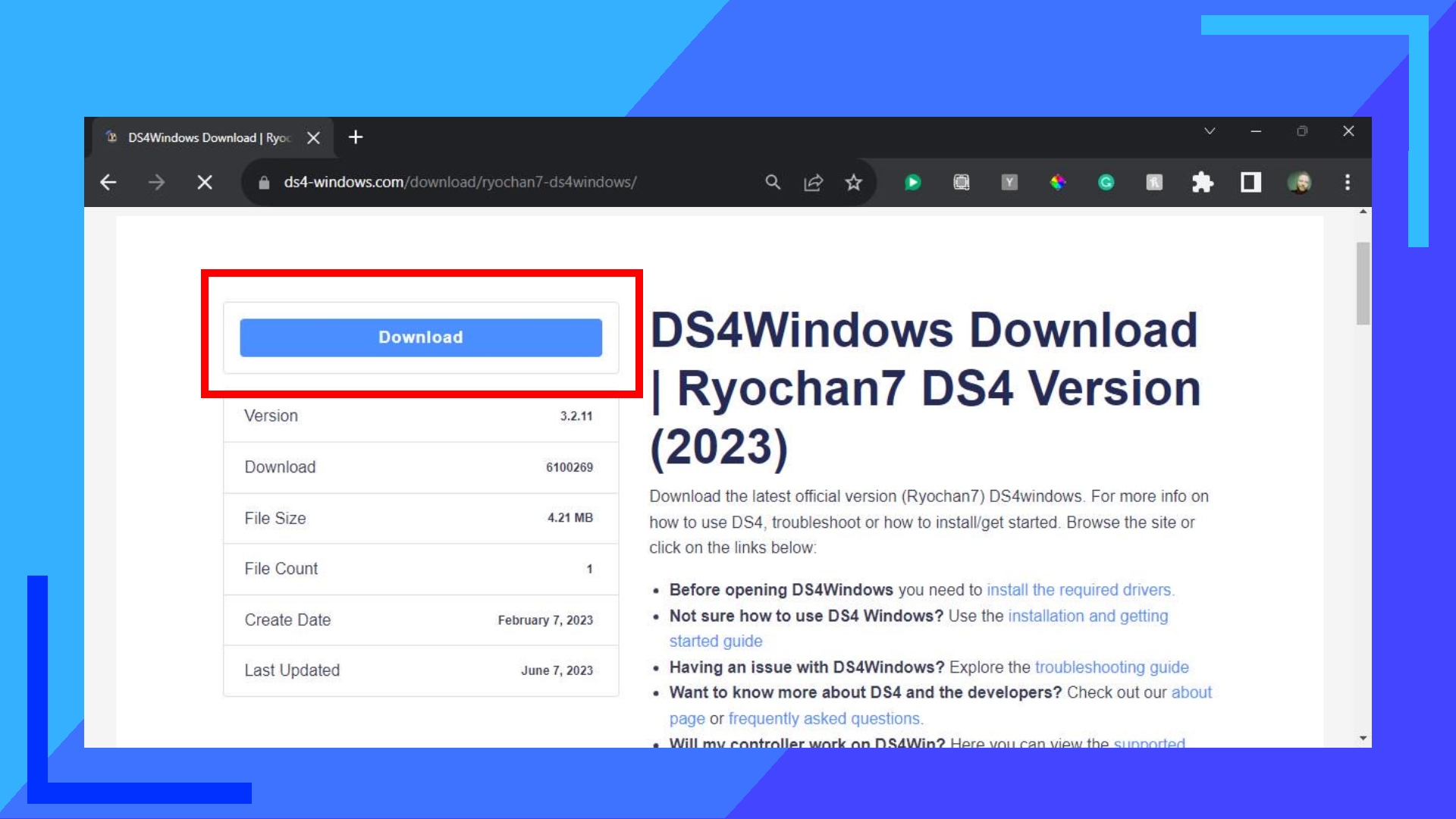Expand the tab search chevron
The height and width of the screenshot is (819, 1456).
[1210, 131]
